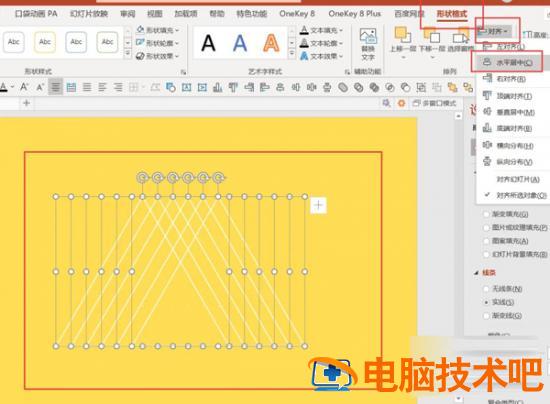Open the Shape Effects (形状效果) dropdown
The width and height of the screenshot is (550, 404).
coord(157,56)
